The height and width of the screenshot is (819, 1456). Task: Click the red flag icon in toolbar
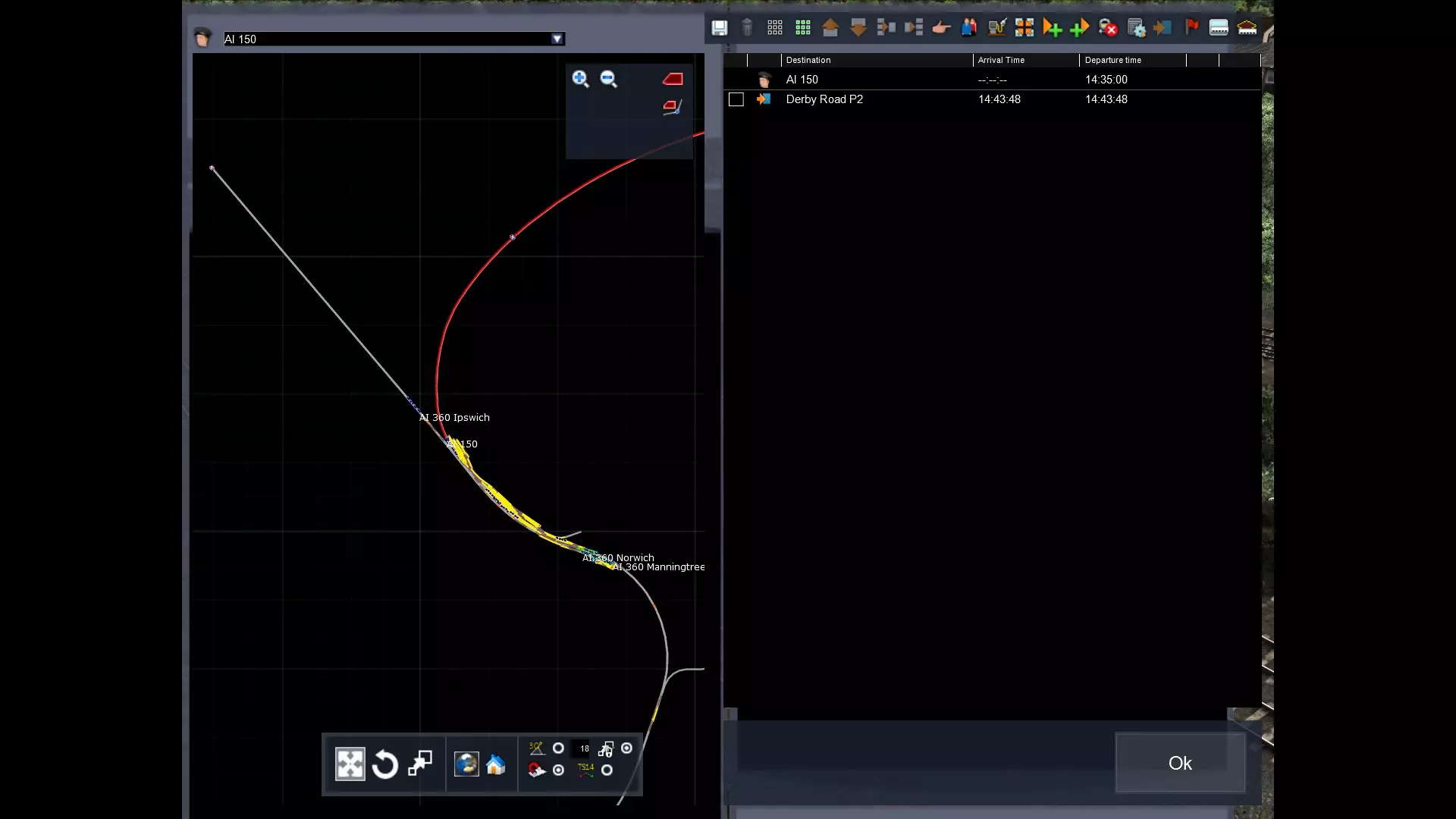point(1191,27)
